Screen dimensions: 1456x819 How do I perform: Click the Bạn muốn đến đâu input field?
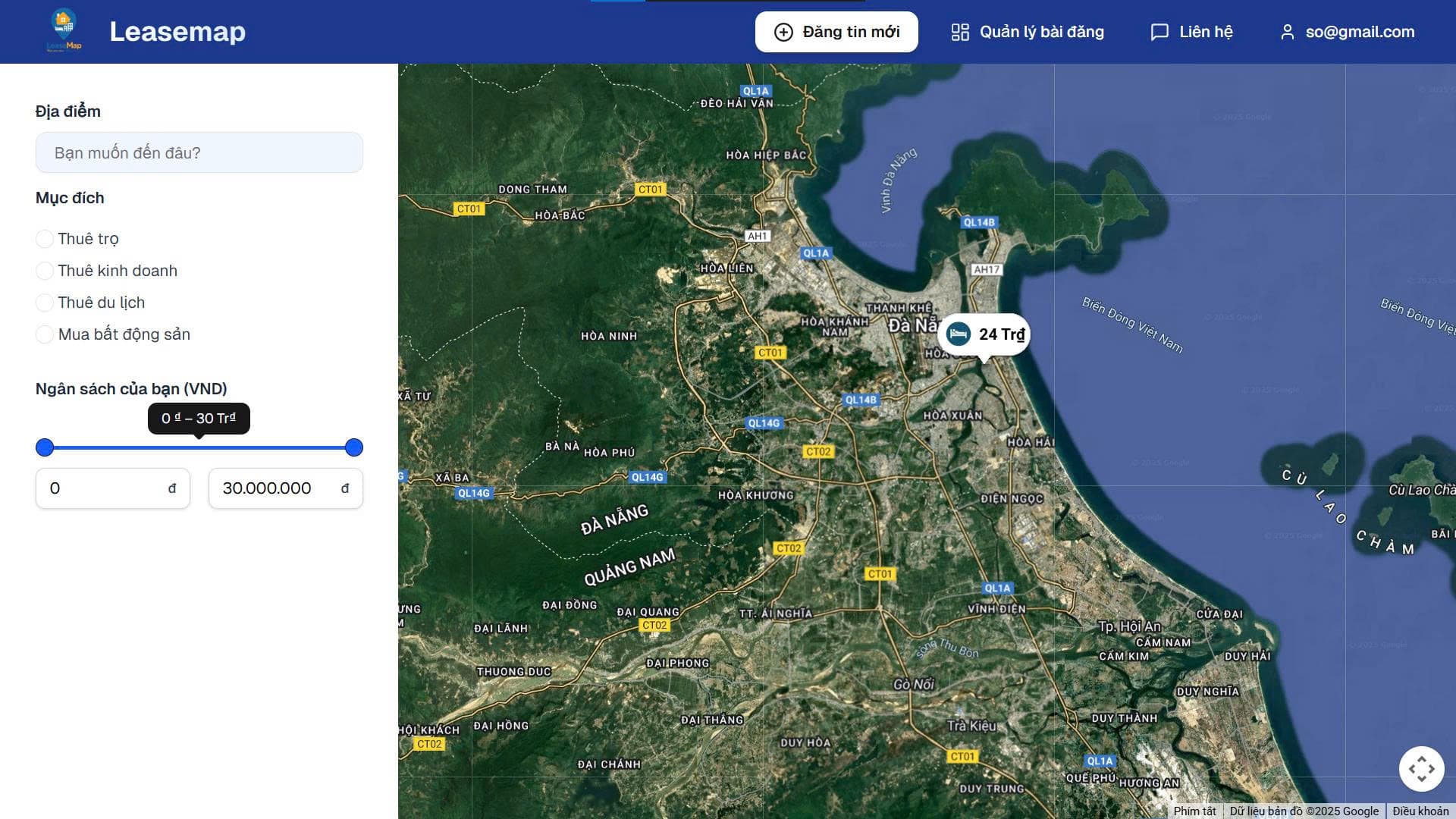199,152
